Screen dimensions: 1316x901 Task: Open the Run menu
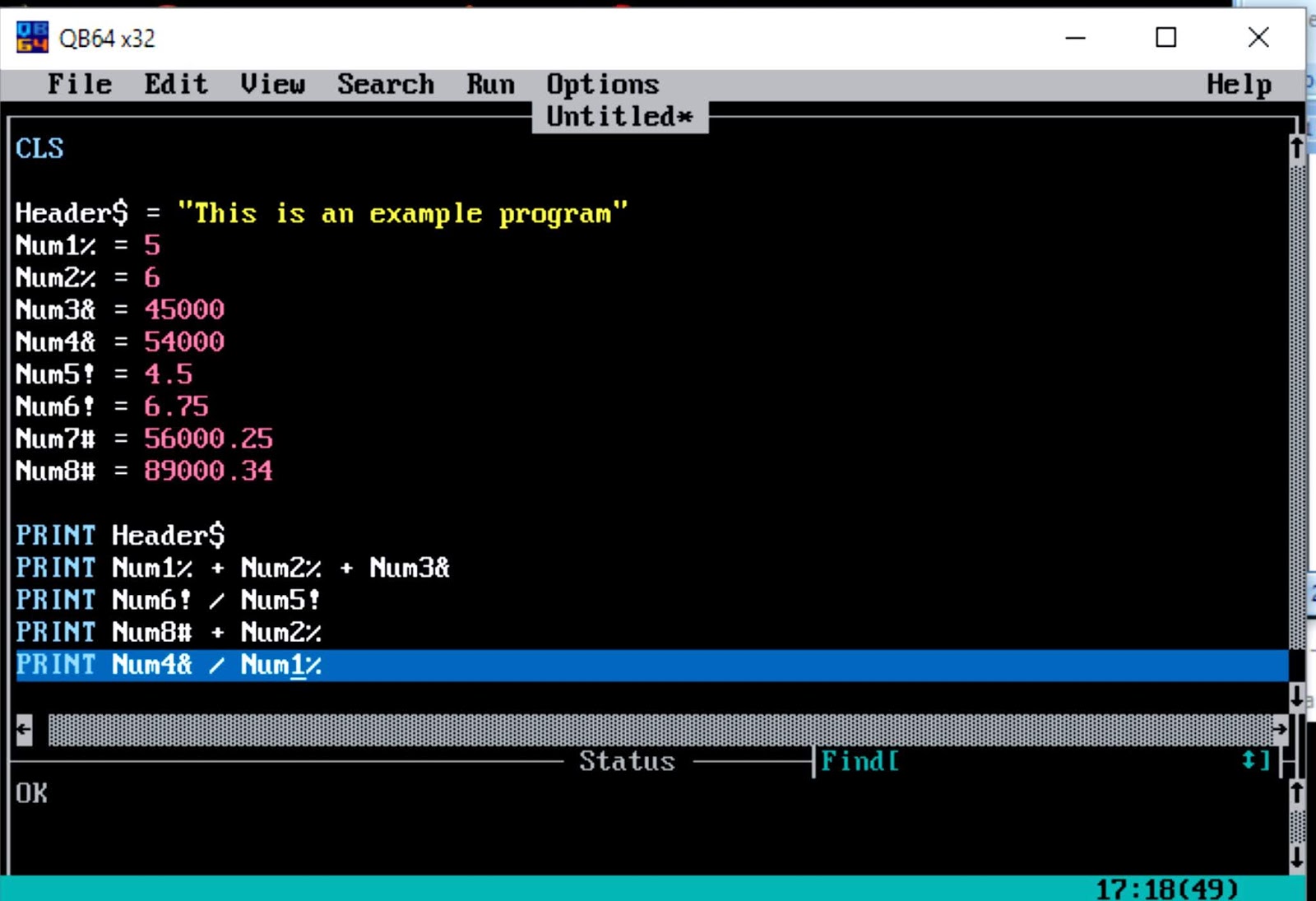489,83
